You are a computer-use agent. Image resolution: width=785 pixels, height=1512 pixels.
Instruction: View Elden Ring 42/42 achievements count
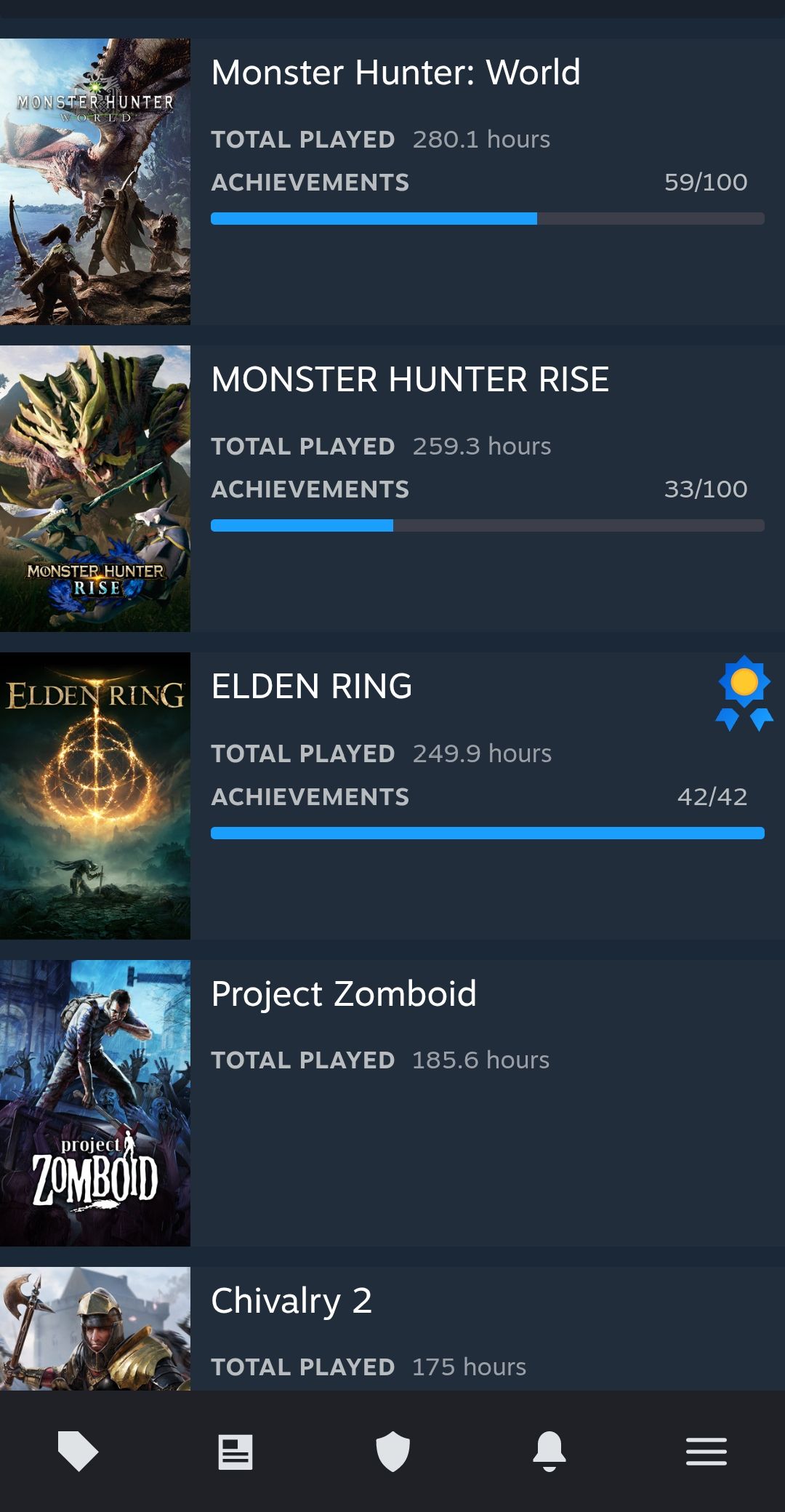tap(712, 796)
